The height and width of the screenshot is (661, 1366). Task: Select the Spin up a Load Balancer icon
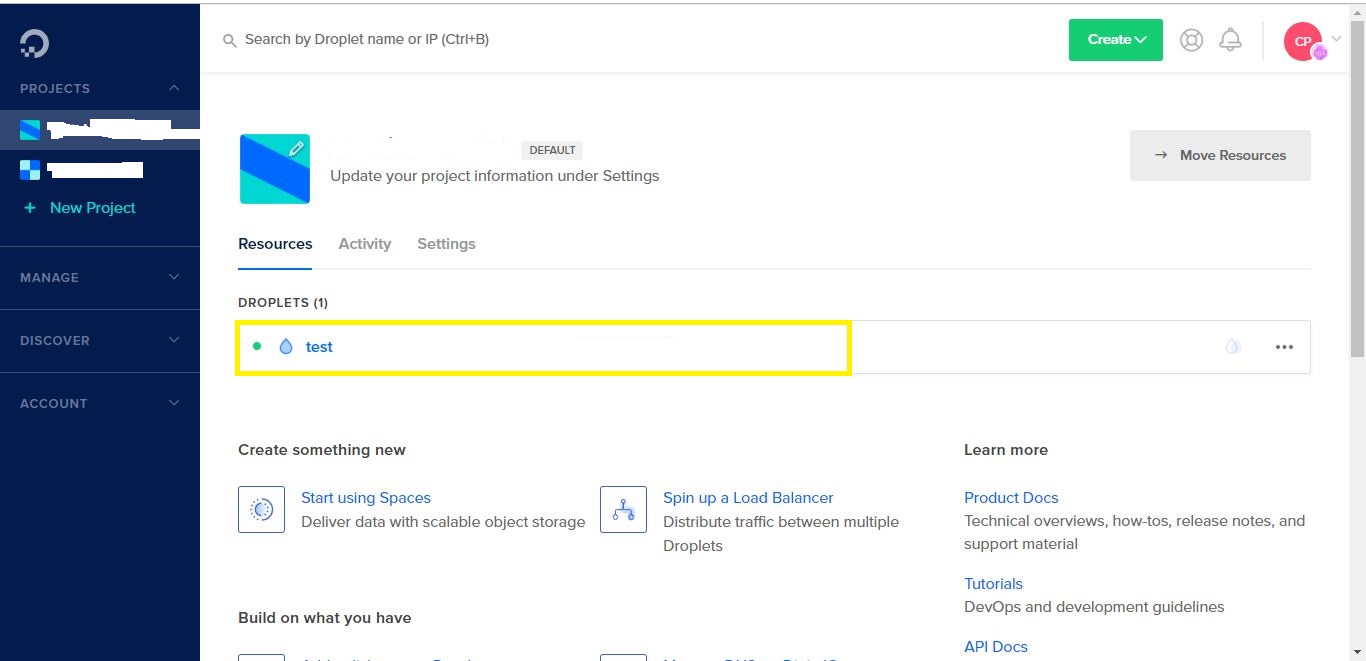click(623, 509)
